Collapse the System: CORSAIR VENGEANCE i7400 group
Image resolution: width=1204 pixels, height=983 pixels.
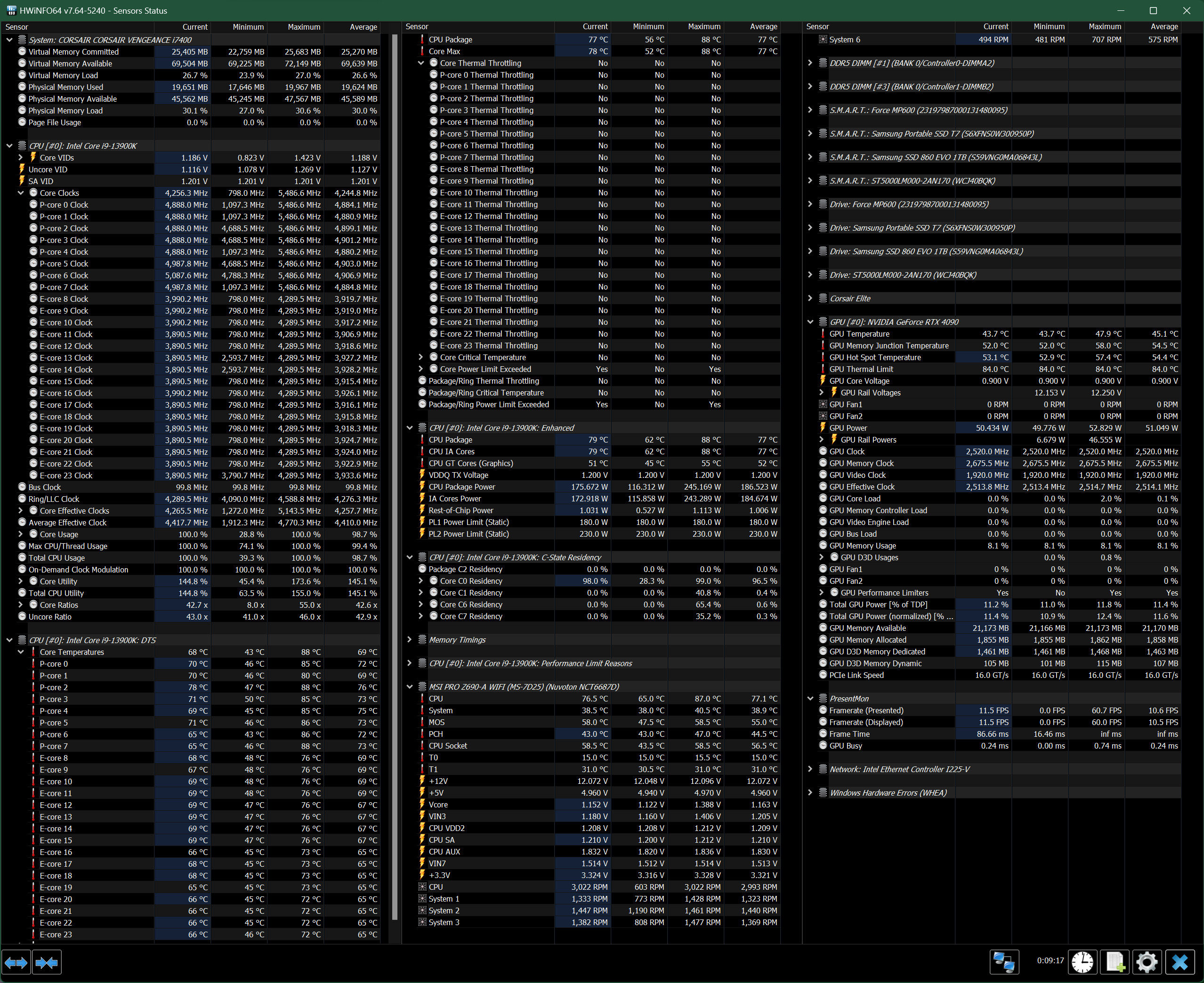(x=9, y=40)
